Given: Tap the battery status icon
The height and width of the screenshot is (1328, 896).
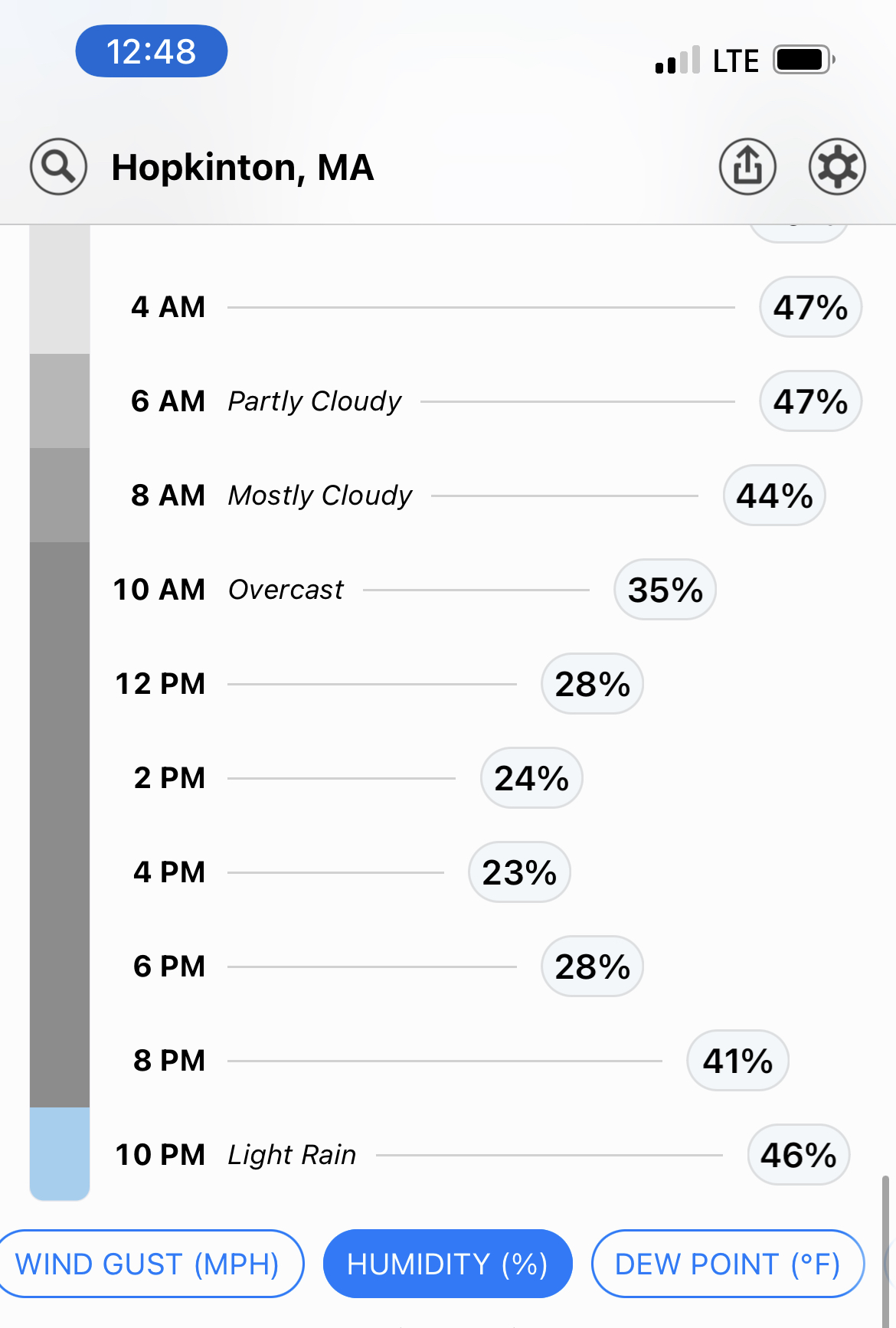Looking at the screenshot, I should point(803,60).
